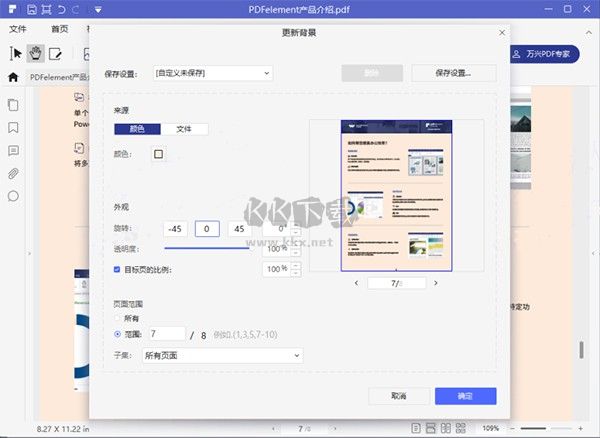
Task: Select the 所有 pages radio button
Action: pyautogui.click(x=117, y=318)
